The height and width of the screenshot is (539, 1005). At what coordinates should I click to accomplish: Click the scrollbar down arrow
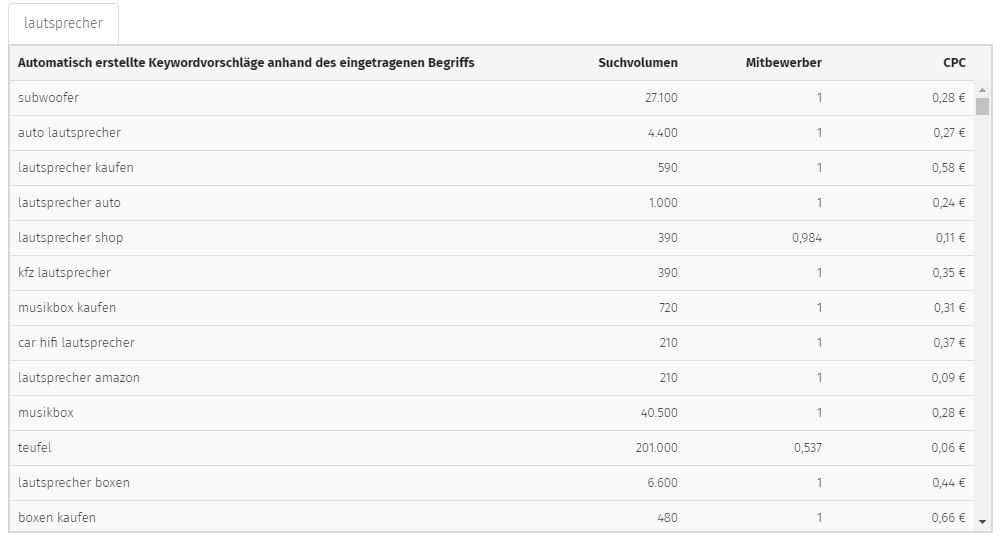pyautogui.click(x=982, y=522)
